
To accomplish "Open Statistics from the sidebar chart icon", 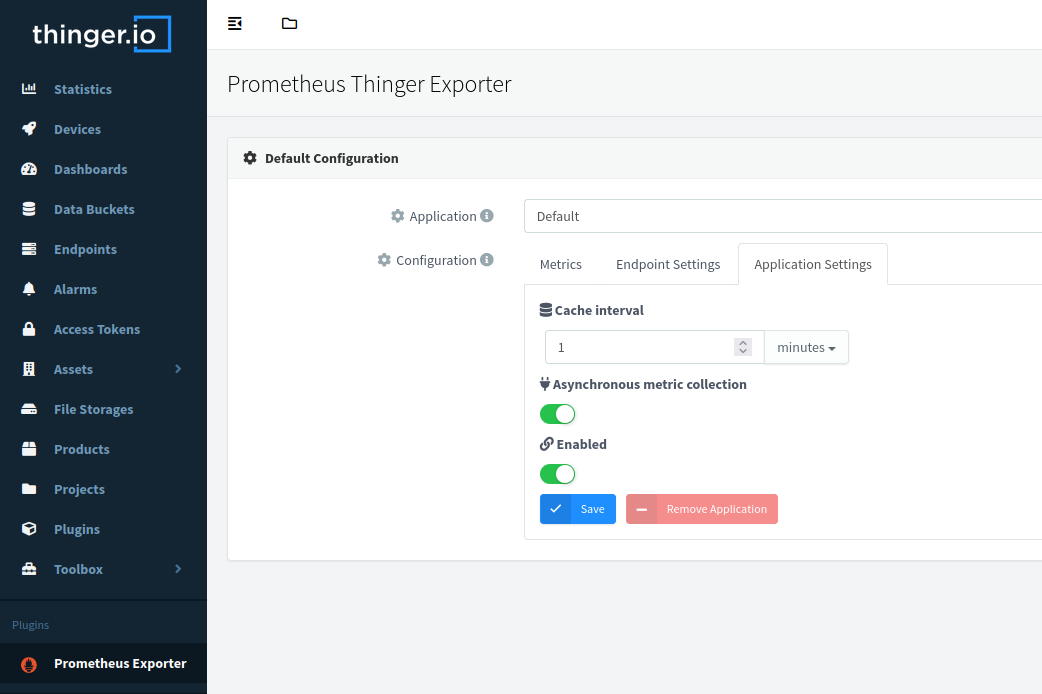I will coord(29,89).
